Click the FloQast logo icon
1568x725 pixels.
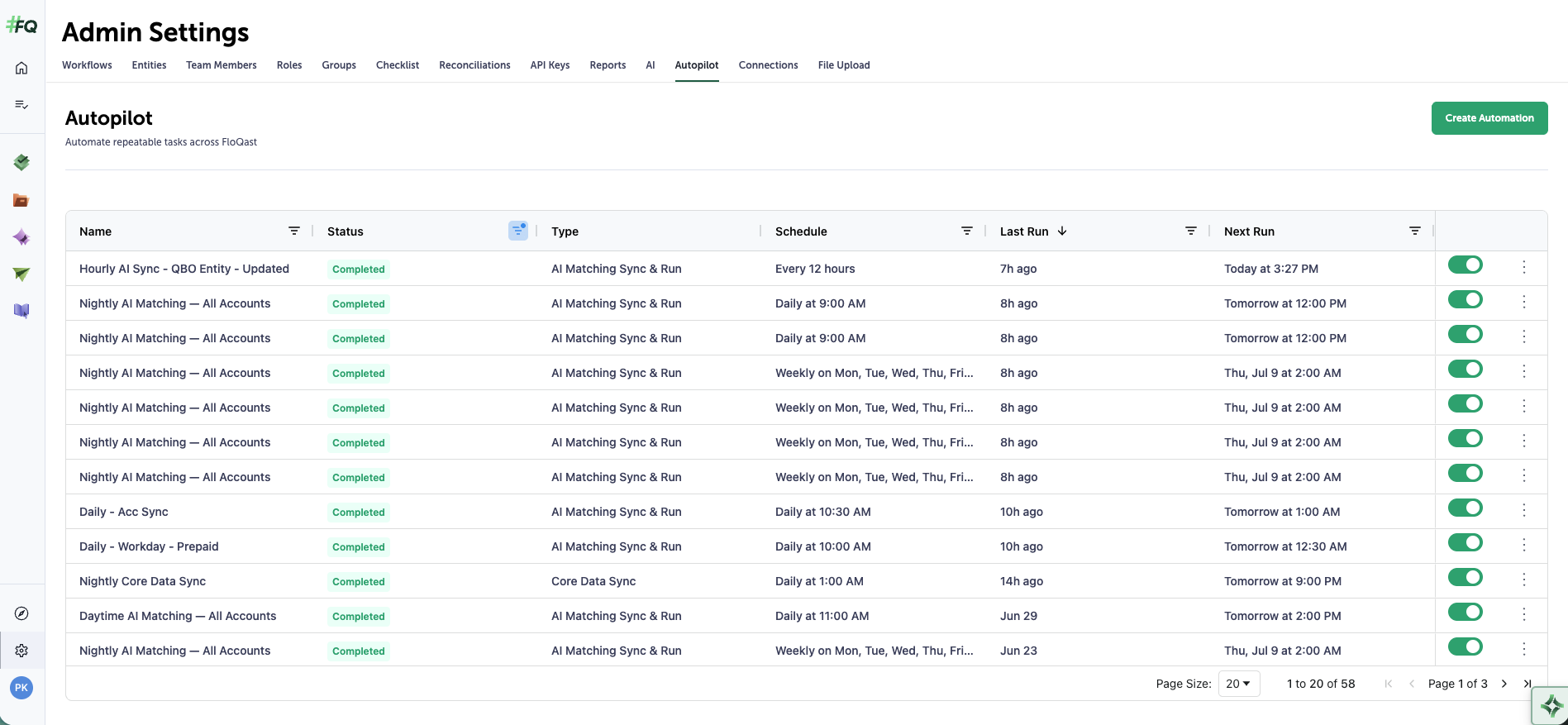21,26
